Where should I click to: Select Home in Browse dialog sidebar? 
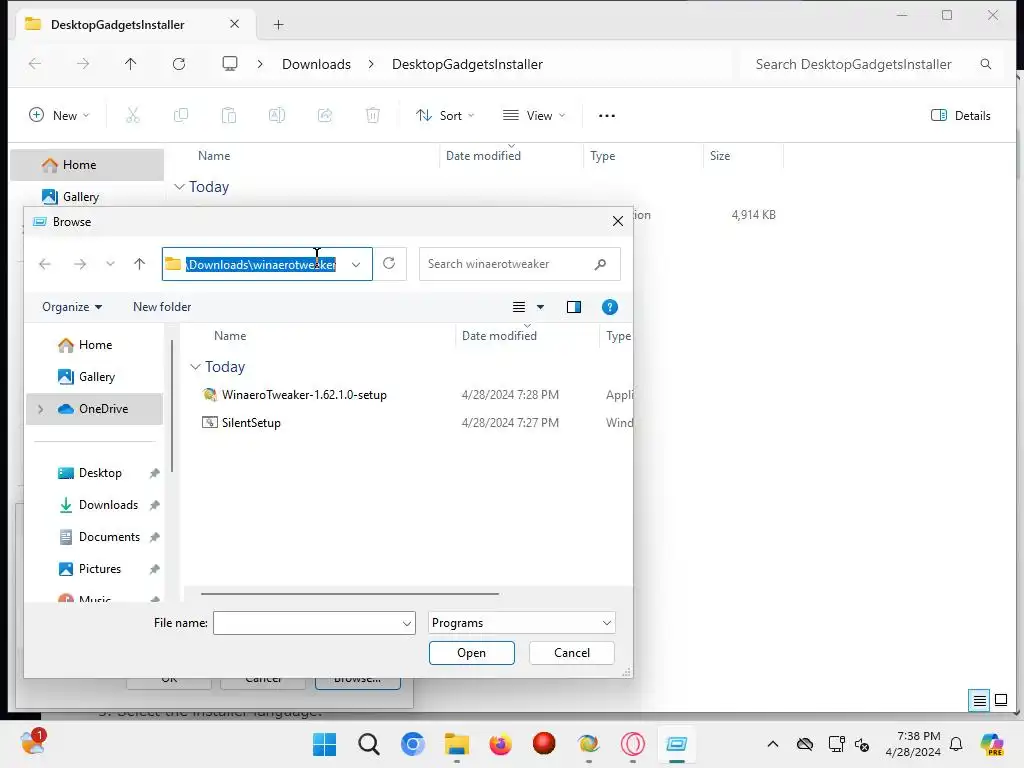point(95,345)
